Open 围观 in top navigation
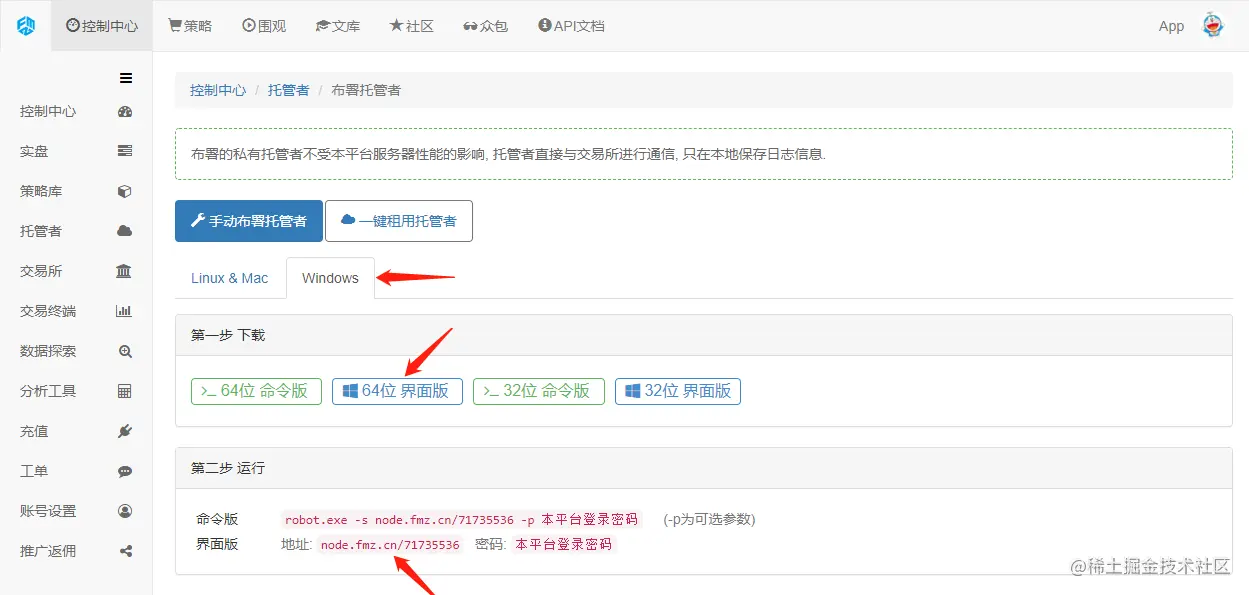The image size is (1249, 595). [x=264, y=26]
